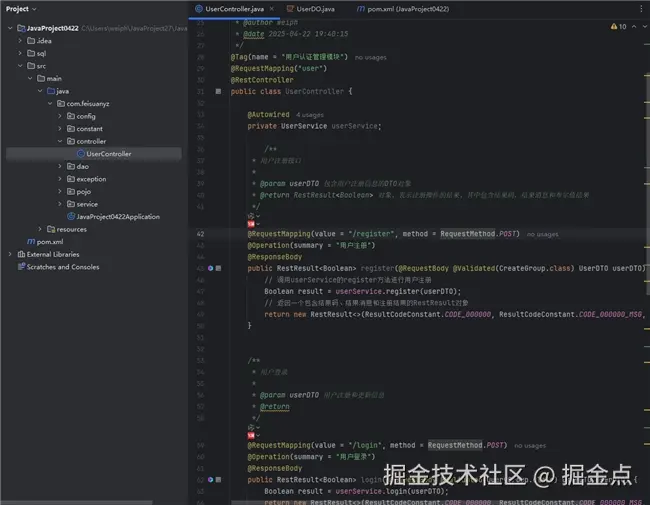Collapse the com.feisuanyz package
The image size is (650, 505).
pyautogui.click(x=50, y=103)
